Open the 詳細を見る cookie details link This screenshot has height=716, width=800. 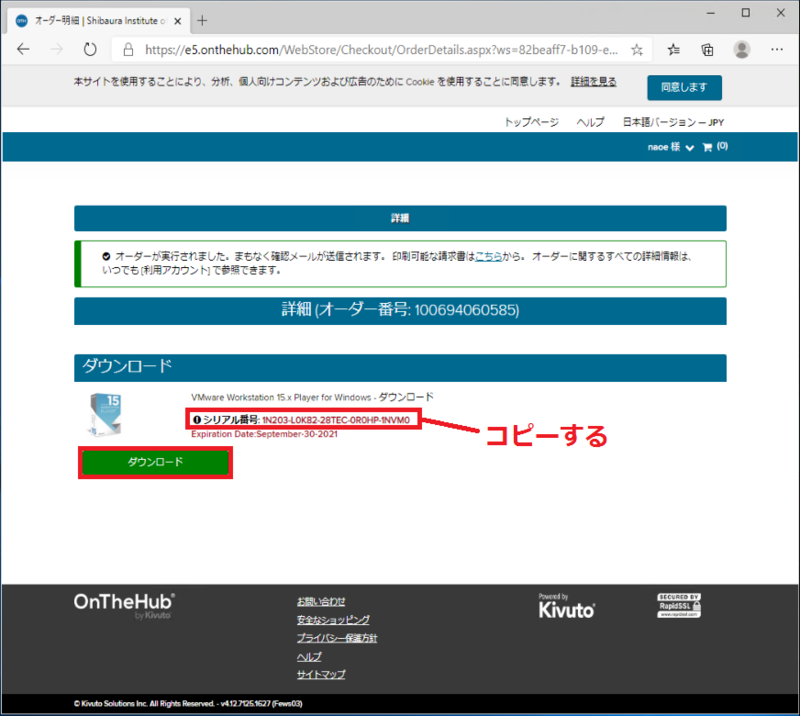593,82
